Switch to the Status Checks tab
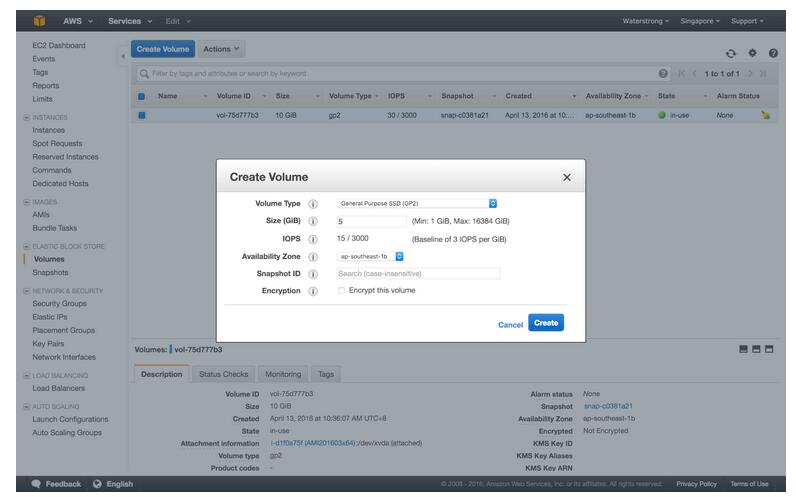796x497 pixels. [x=223, y=374]
